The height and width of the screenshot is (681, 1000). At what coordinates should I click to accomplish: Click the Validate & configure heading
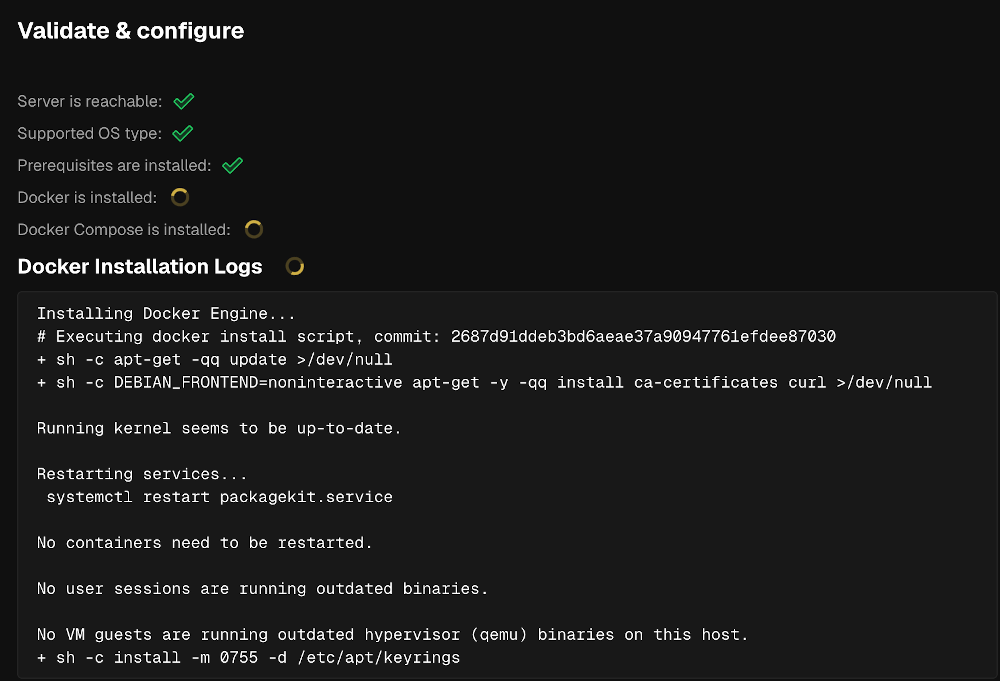click(131, 31)
